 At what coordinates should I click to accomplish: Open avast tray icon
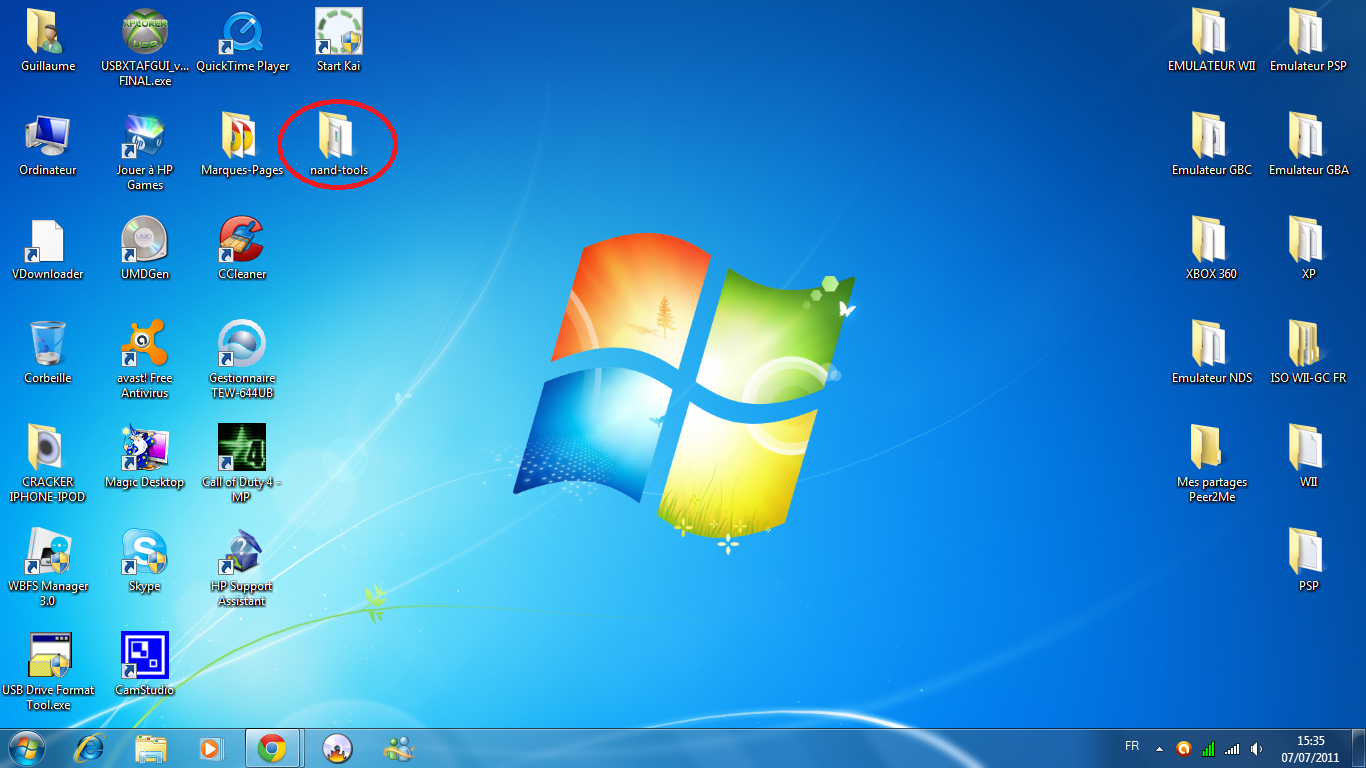click(x=1184, y=748)
